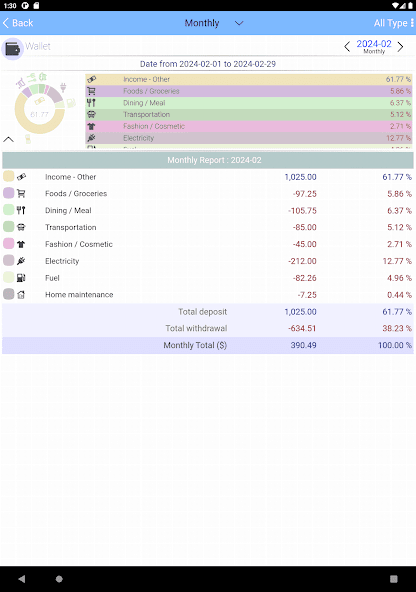Go Back to previous screen
Screen dimensions: 416x592
coord(18,23)
